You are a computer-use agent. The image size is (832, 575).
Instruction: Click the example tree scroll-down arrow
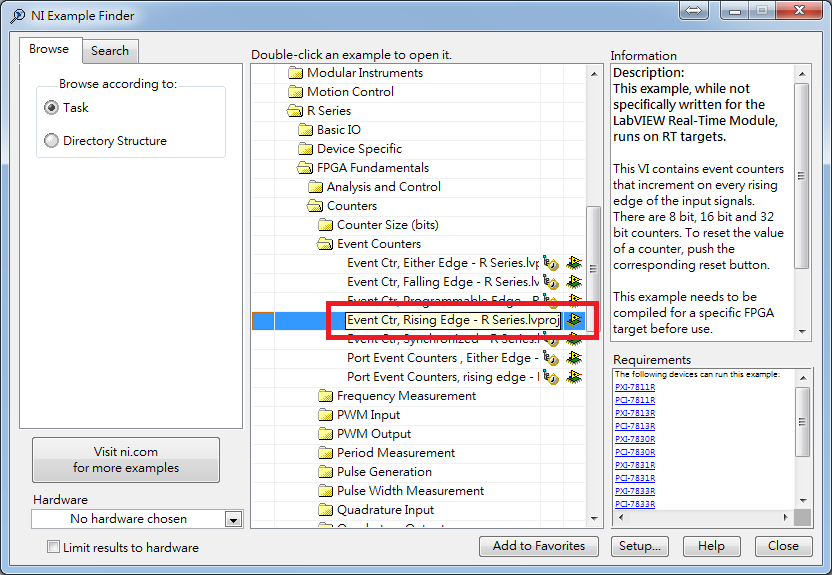click(x=594, y=519)
